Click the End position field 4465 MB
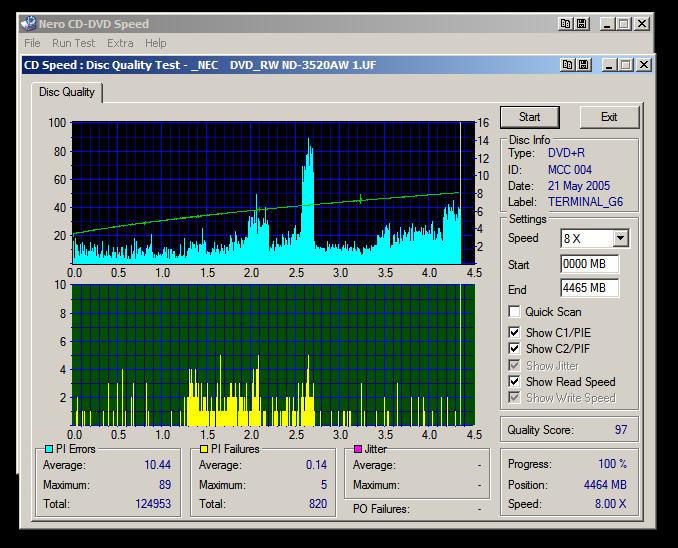 tap(590, 288)
